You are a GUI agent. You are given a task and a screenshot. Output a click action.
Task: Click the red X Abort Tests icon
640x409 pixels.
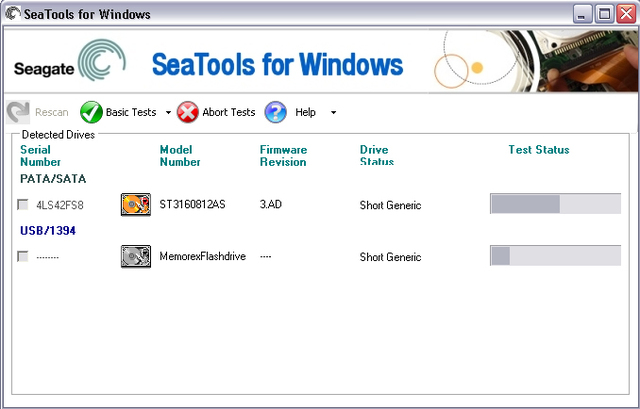(187, 112)
